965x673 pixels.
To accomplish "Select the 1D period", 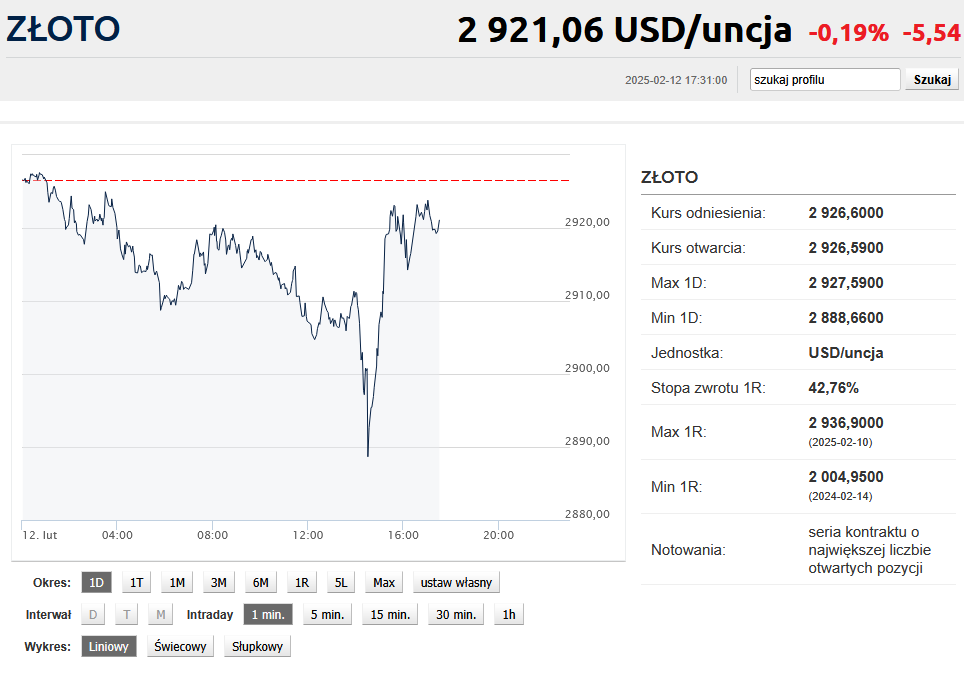I will 97,583.
